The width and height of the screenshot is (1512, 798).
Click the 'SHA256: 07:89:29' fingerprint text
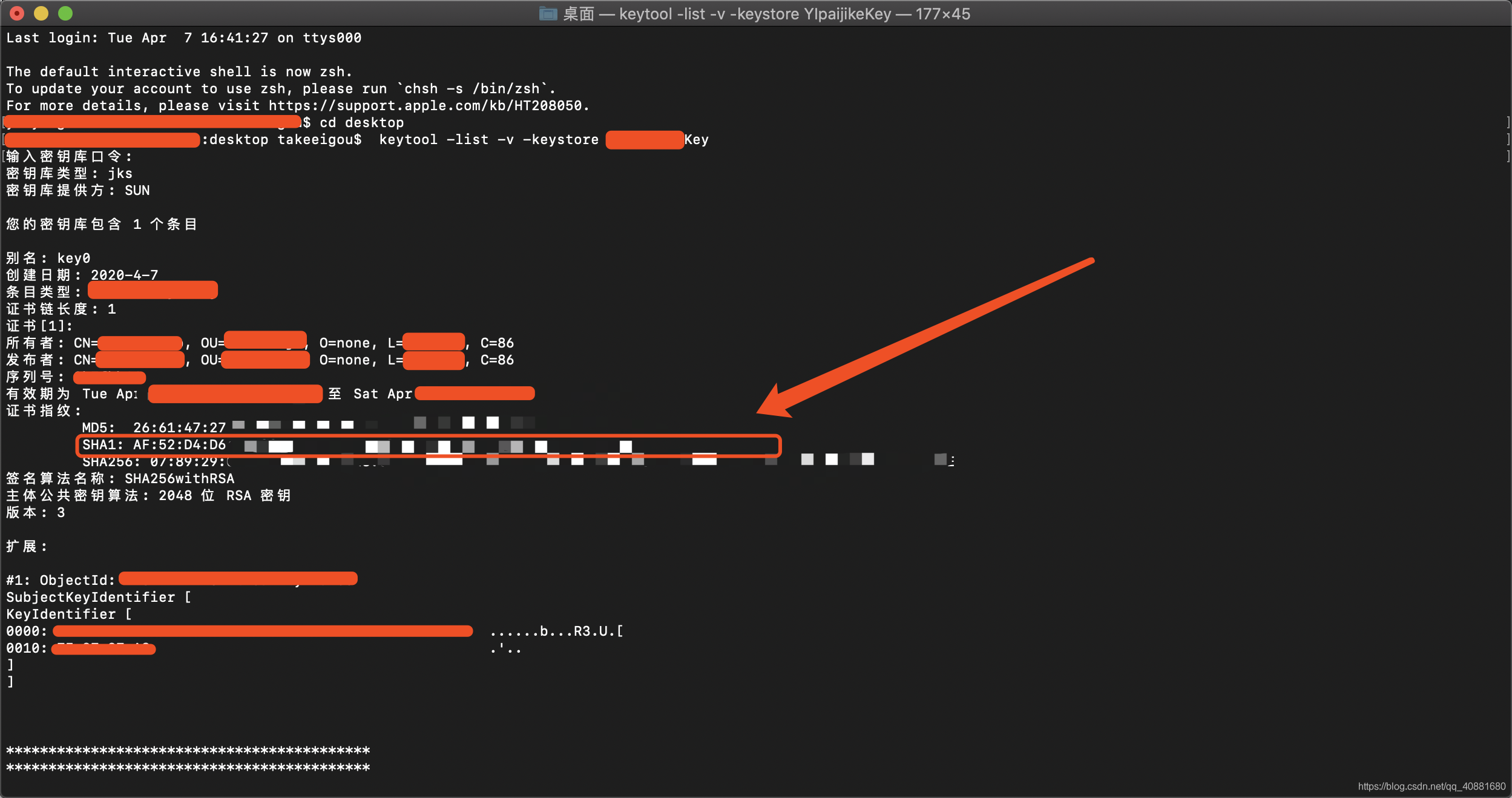click(x=154, y=461)
